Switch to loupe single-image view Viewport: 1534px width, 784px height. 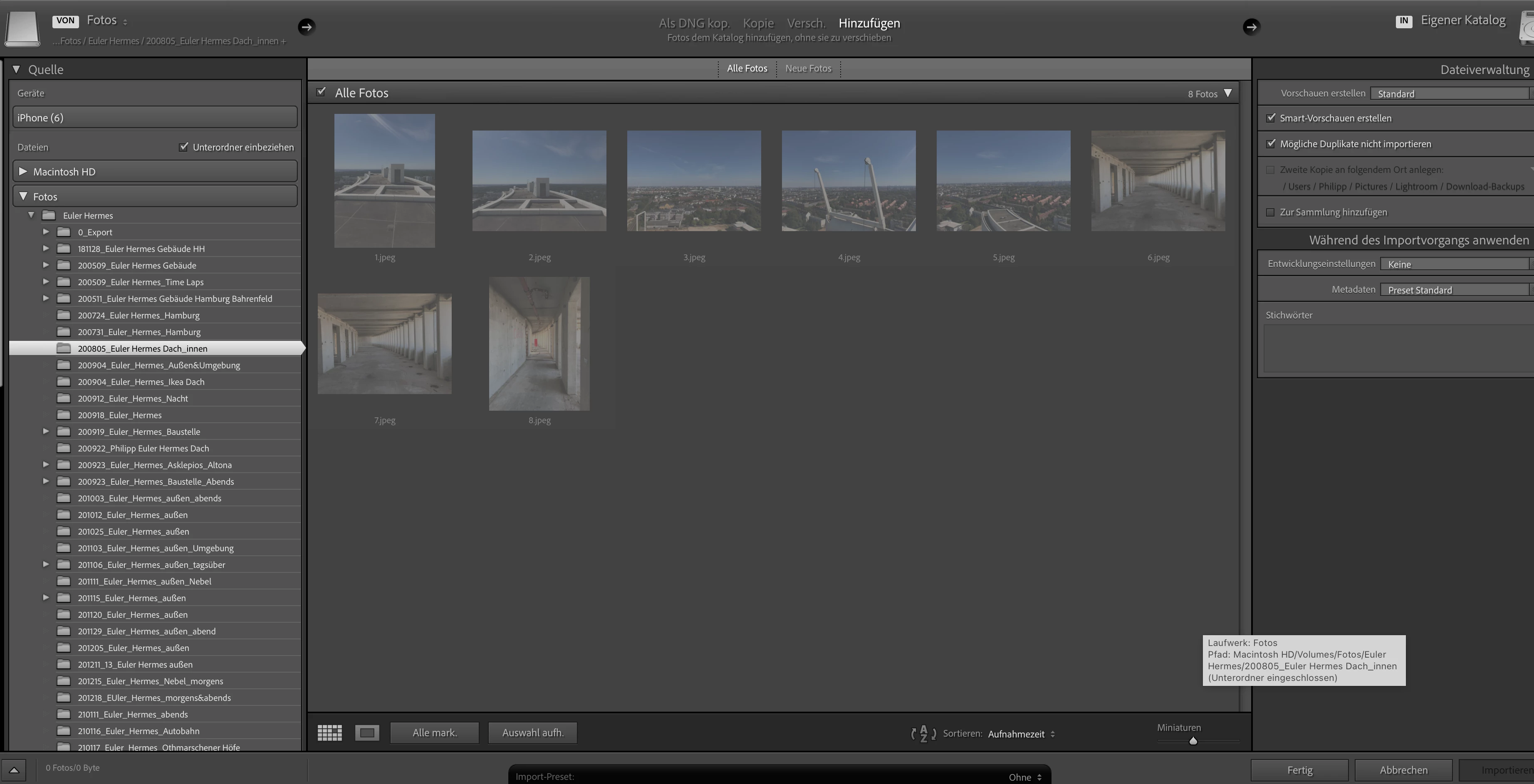367,733
